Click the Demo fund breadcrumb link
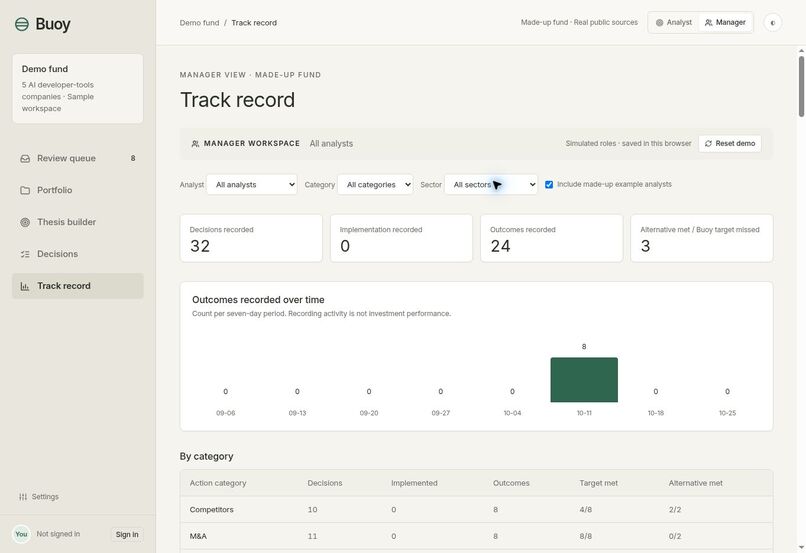The image size is (806, 553). [199, 23]
